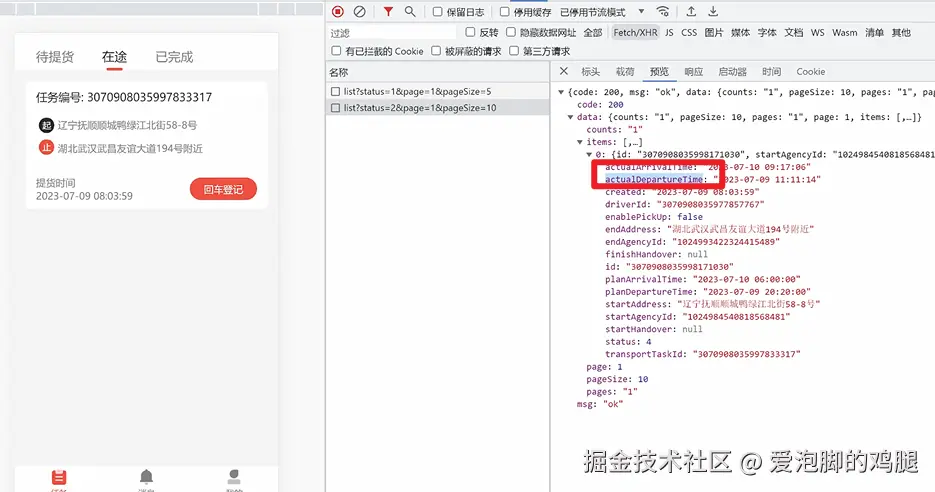The width and height of the screenshot is (935, 492).
Task: Collapse the data object node
Action: coord(571,117)
